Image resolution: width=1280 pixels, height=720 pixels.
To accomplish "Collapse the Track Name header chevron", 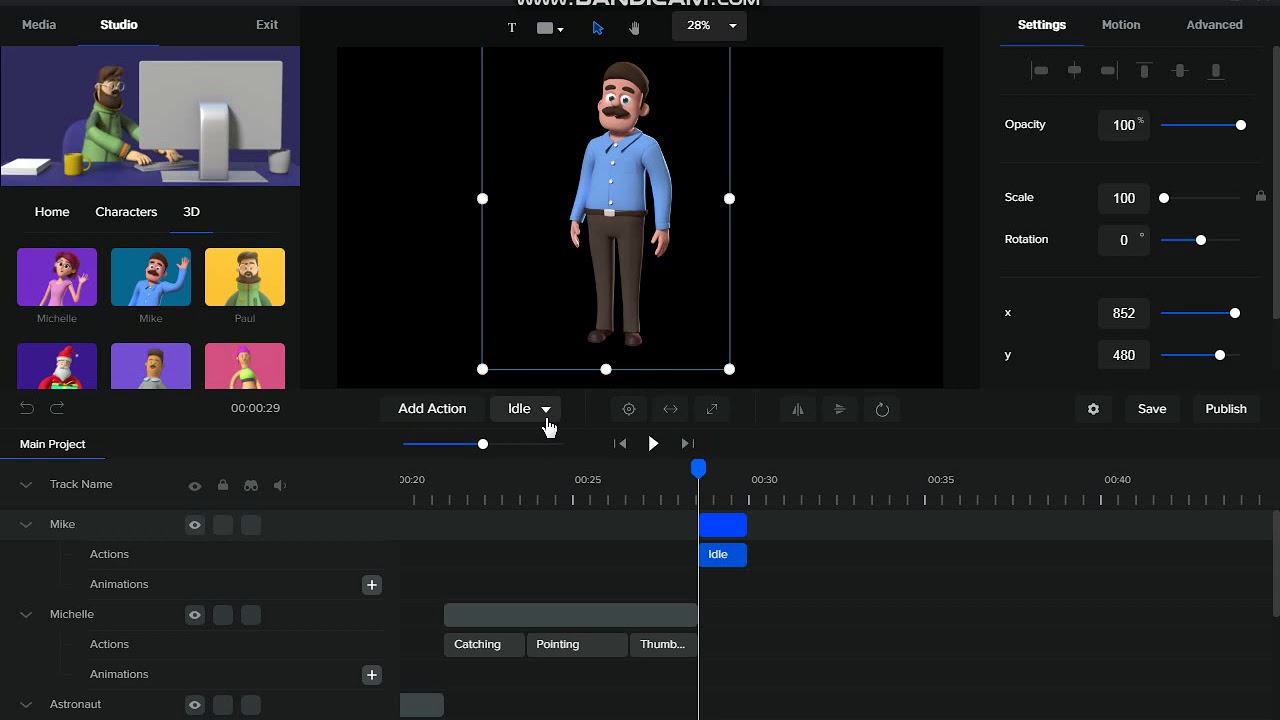I will pyautogui.click(x=26, y=485).
